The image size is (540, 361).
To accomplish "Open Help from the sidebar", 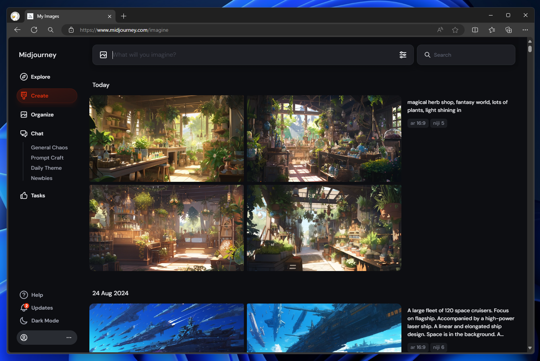I will pos(31,295).
